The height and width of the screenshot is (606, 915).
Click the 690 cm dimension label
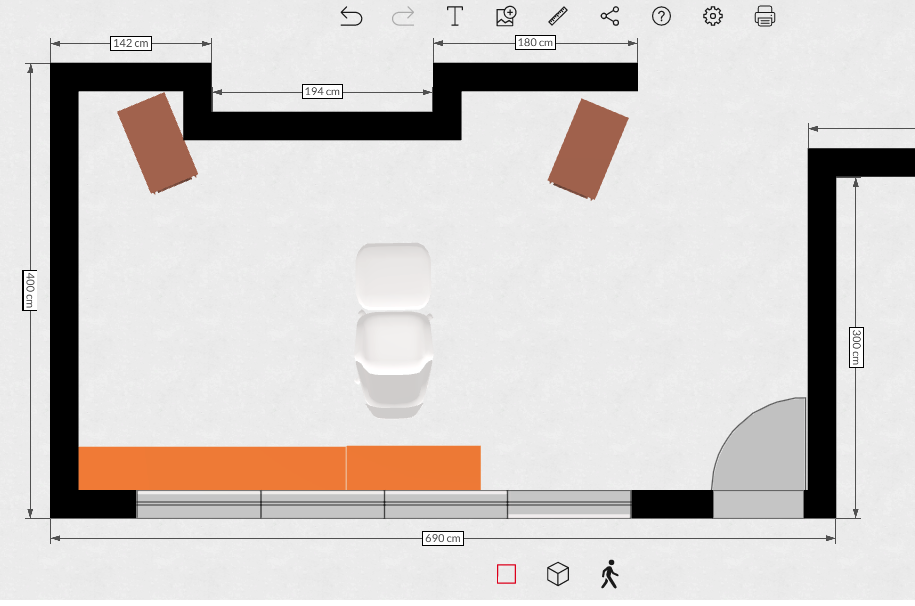click(x=443, y=538)
